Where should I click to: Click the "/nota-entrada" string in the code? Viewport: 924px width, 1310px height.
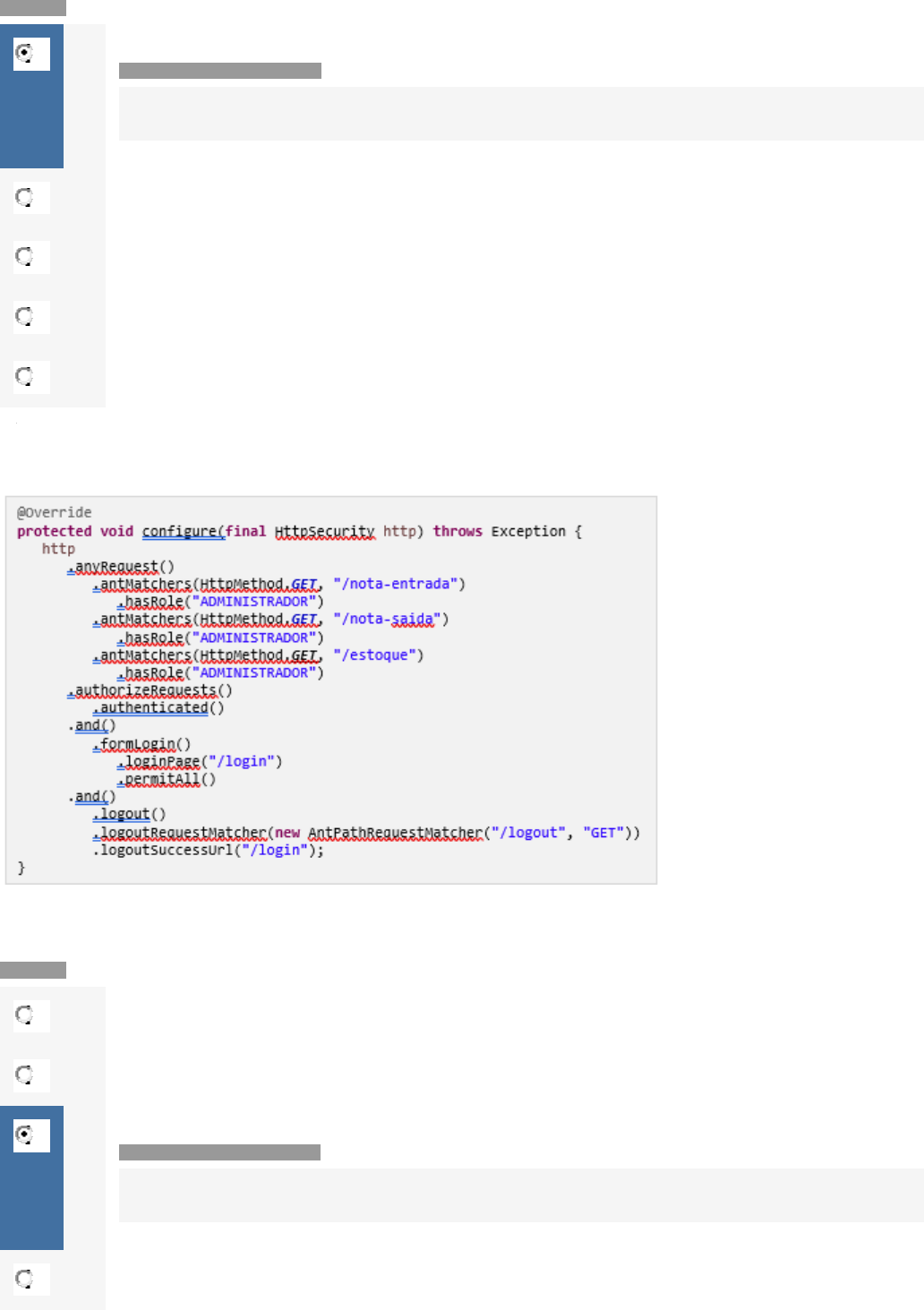398,584
